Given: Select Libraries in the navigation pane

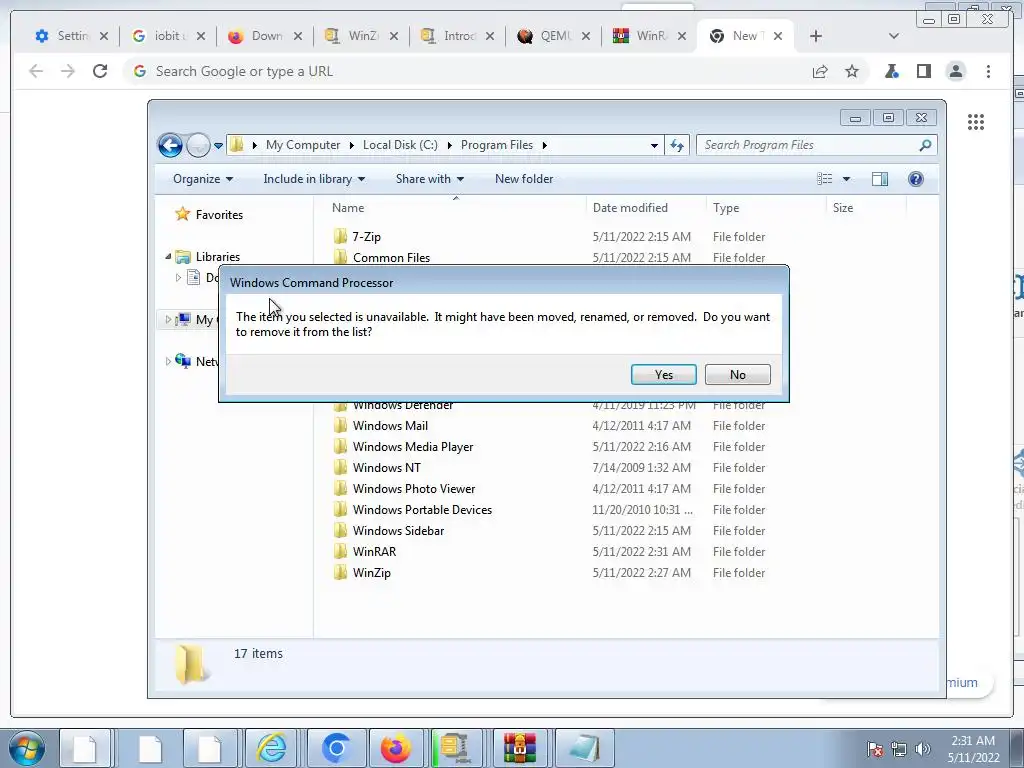Looking at the screenshot, I should tap(217, 257).
